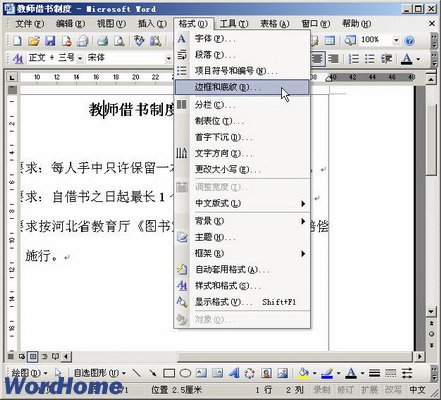The height and width of the screenshot is (400, 441).
Task: Run the Spelling and Grammar check icon
Action: coord(139,41)
